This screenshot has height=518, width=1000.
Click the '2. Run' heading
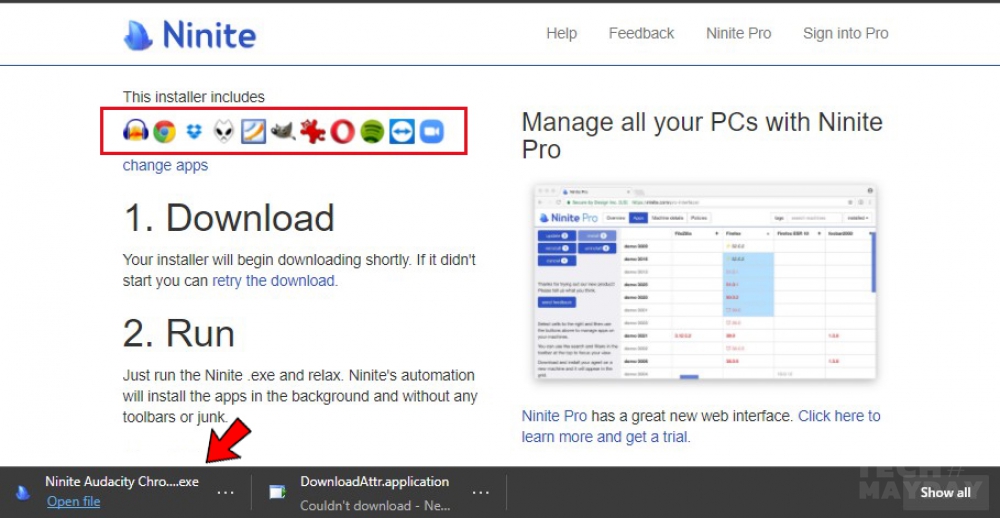click(179, 332)
